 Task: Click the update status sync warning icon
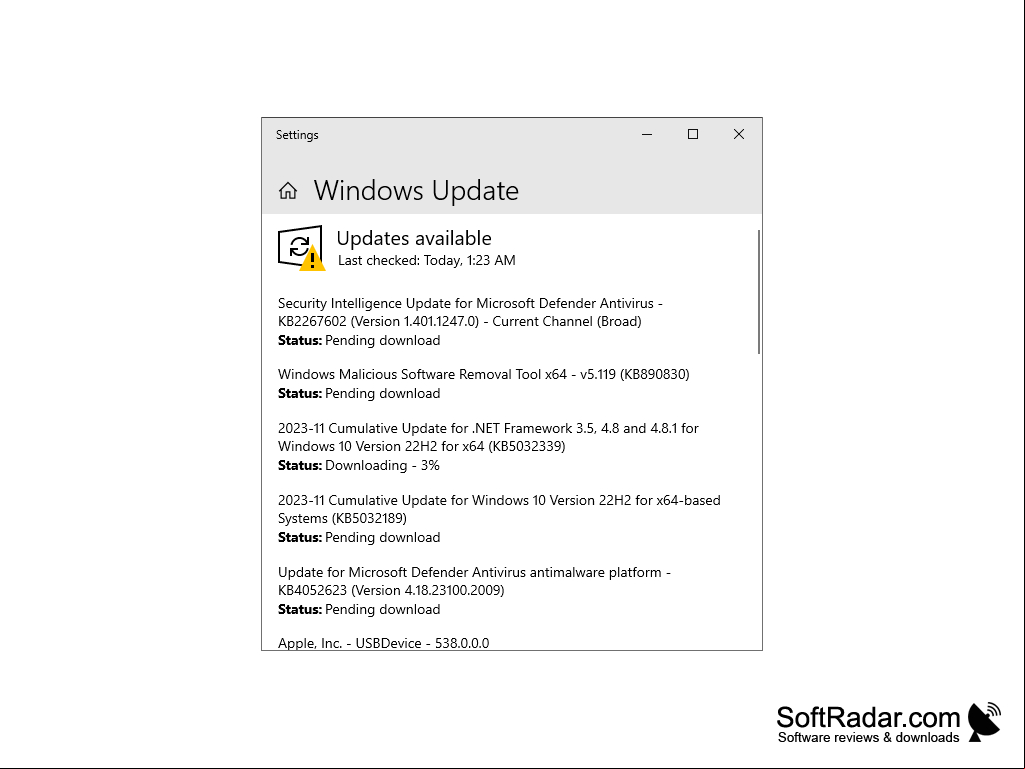click(x=301, y=248)
